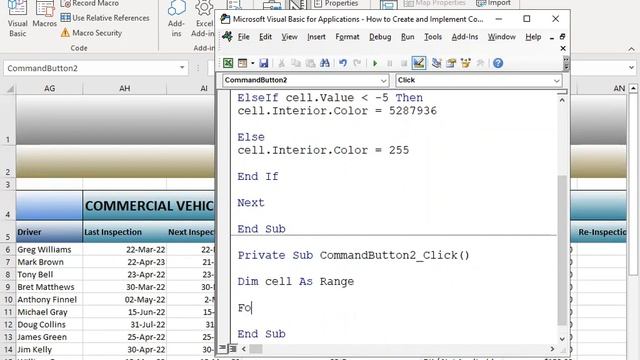Image resolution: width=640 pixels, height=360 pixels.
Task: Open the Help menu
Action: tap(533, 37)
